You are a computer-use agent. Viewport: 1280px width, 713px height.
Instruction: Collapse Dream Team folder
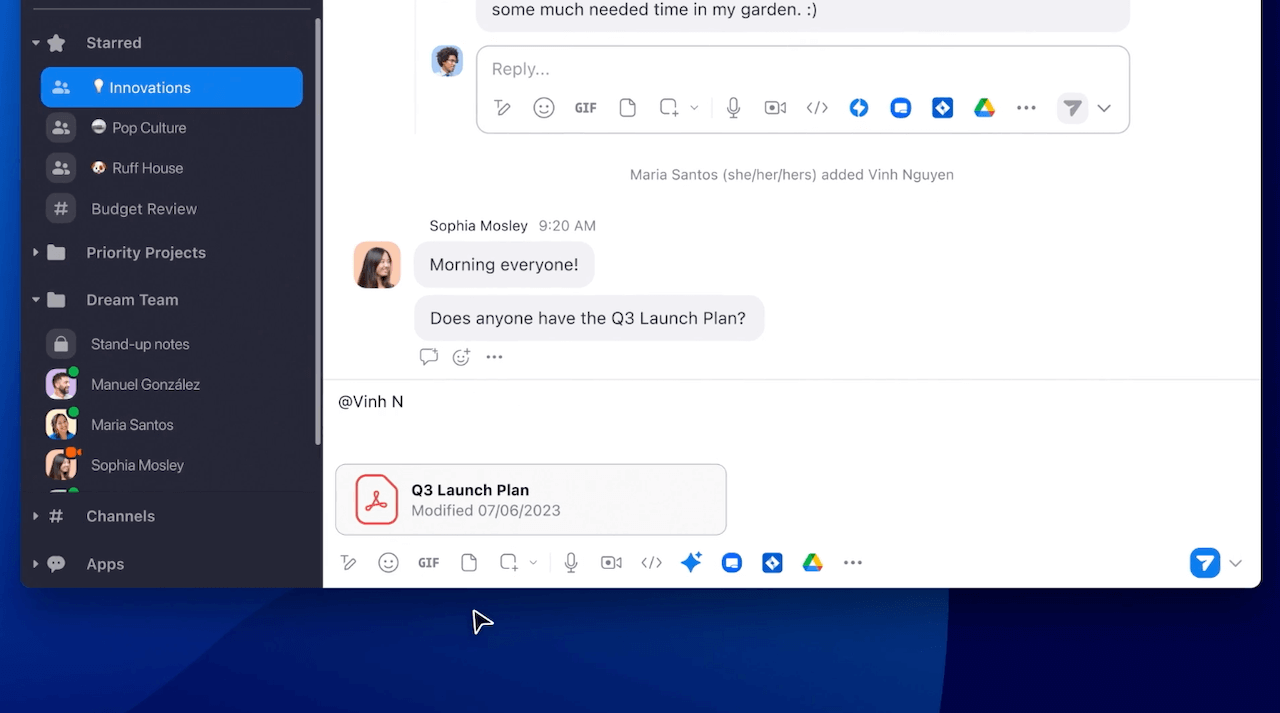coord(36,300)
